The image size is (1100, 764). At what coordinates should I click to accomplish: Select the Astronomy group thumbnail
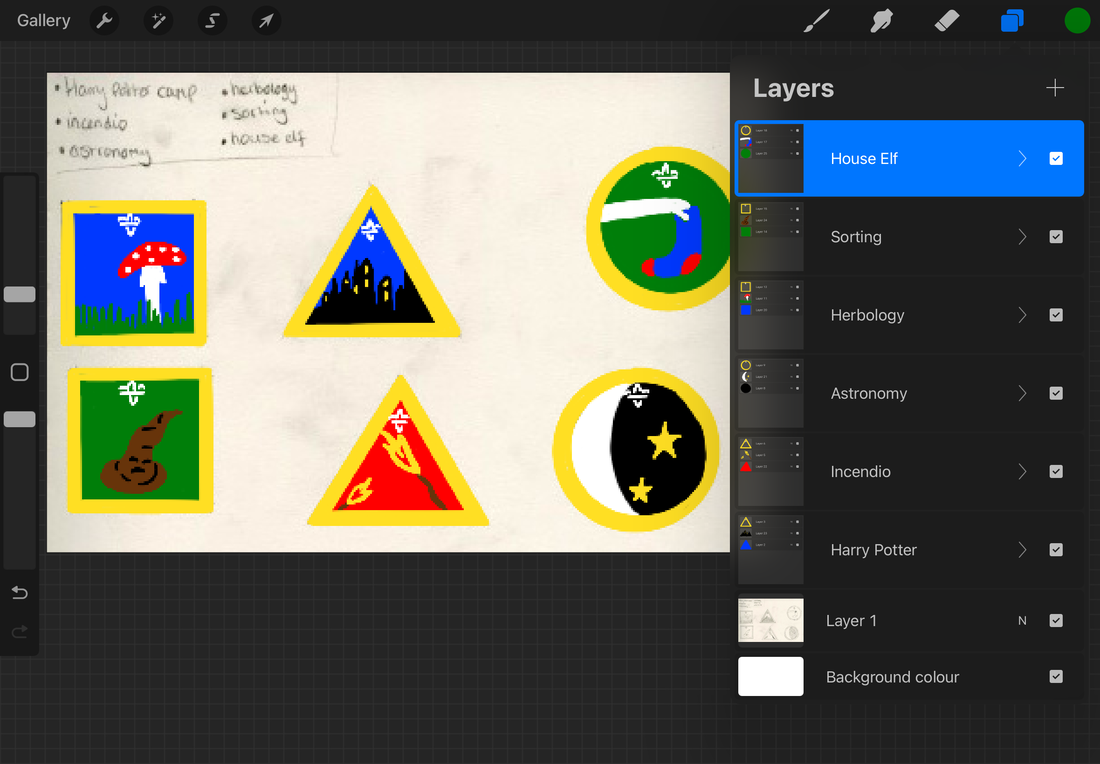[x=770, y=394]
